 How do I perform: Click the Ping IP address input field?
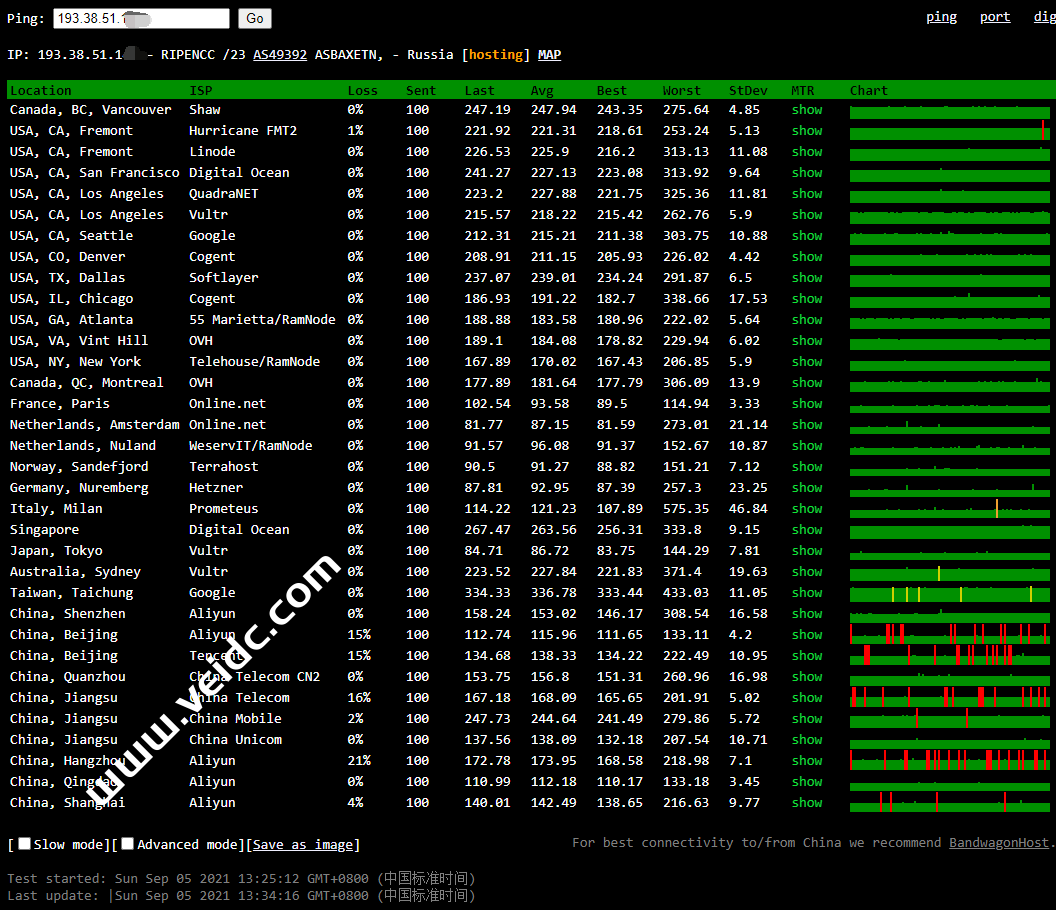141,18
